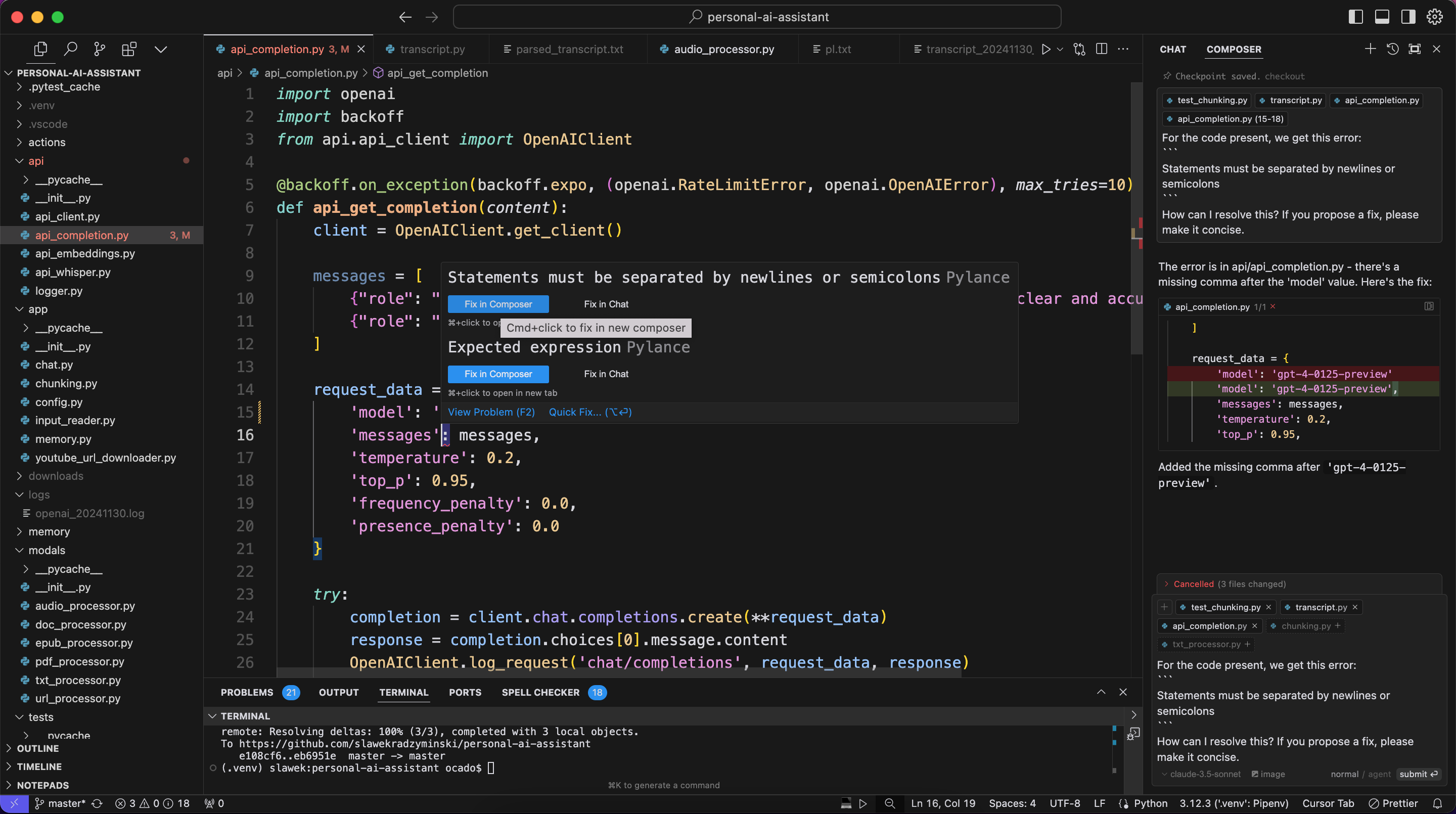
Task: Open api_whisper.py in explorer
Action: pyautogui.click(x=102, y=272)
